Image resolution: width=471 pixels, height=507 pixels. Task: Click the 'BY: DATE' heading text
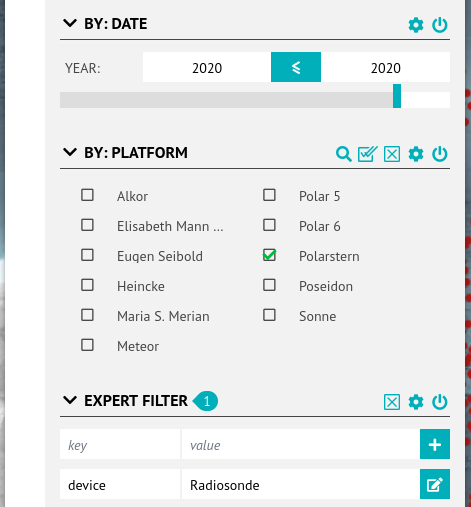click(115, 24)
